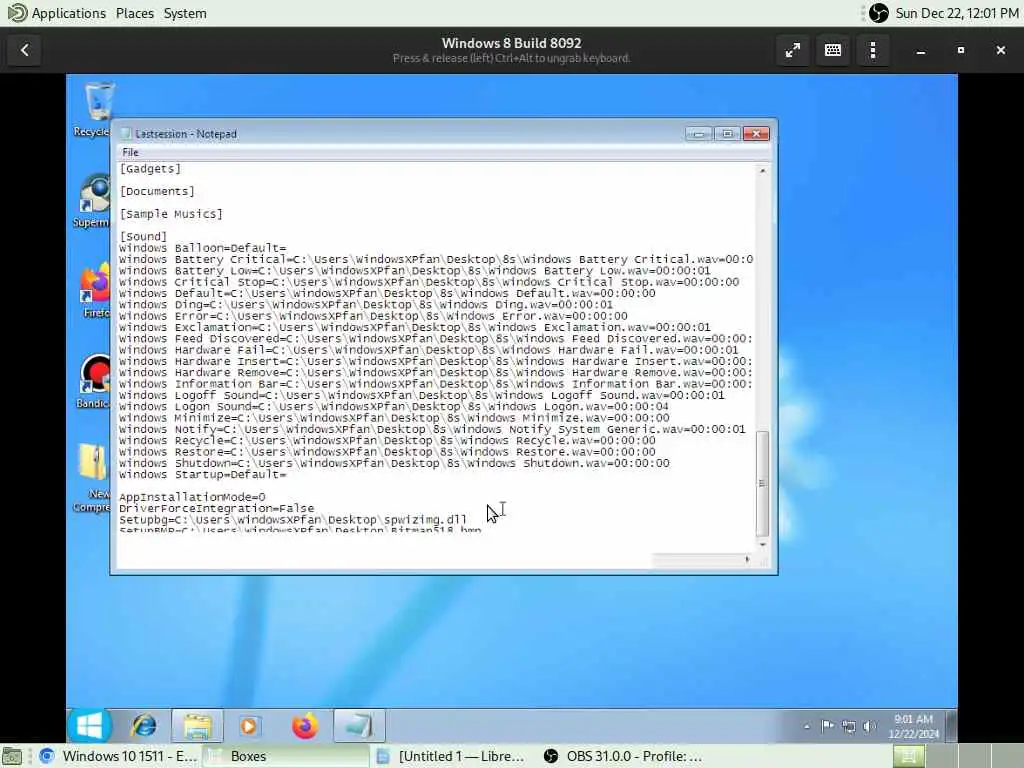Open Notepad File menu

130,152
